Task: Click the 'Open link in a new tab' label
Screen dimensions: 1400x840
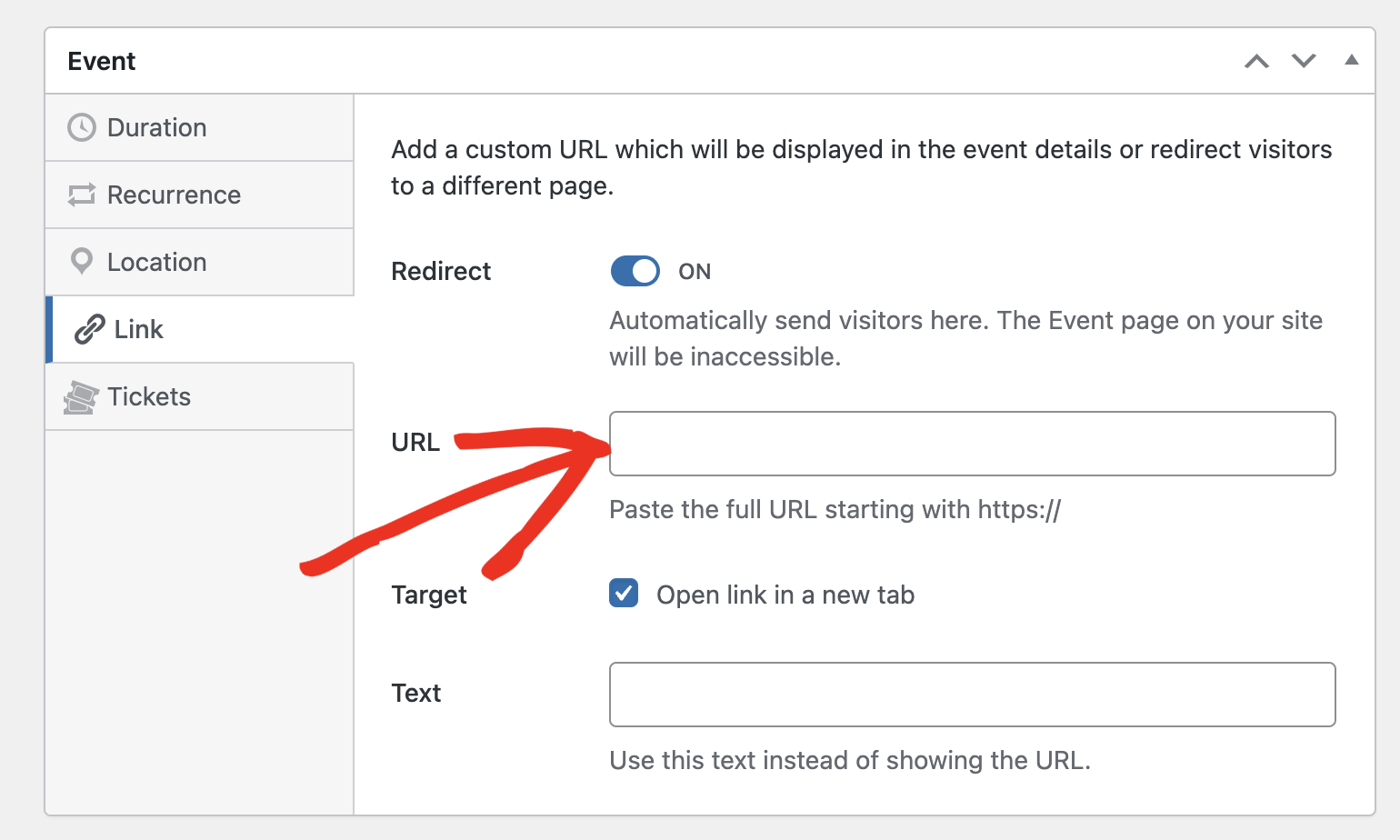Action: (785, 595)
